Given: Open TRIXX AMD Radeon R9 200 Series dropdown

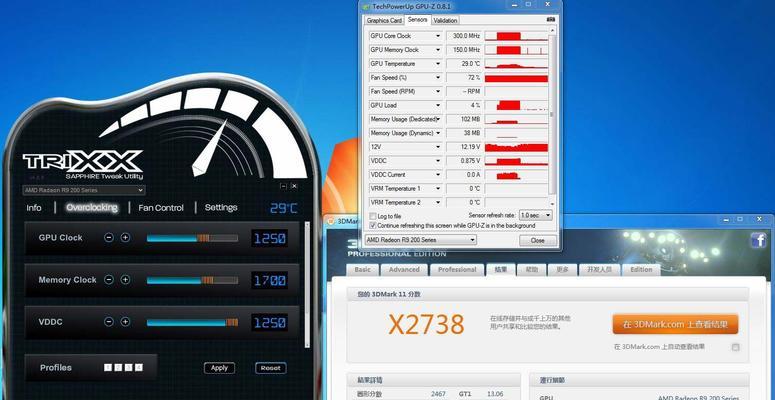Looking at the screenshot, I should coord(84,190).
